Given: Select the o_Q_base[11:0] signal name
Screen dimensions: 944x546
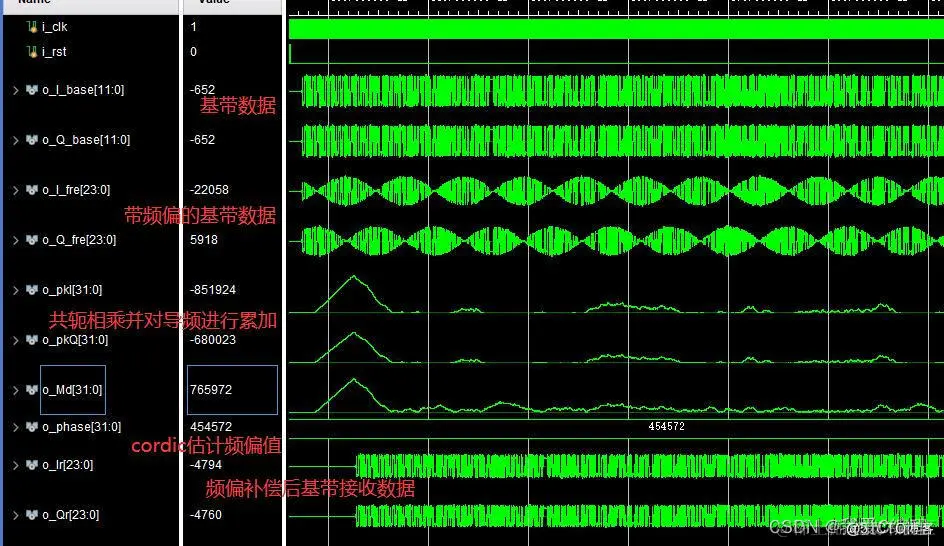Looking at the screenshot, I should [x=86, y=140].
